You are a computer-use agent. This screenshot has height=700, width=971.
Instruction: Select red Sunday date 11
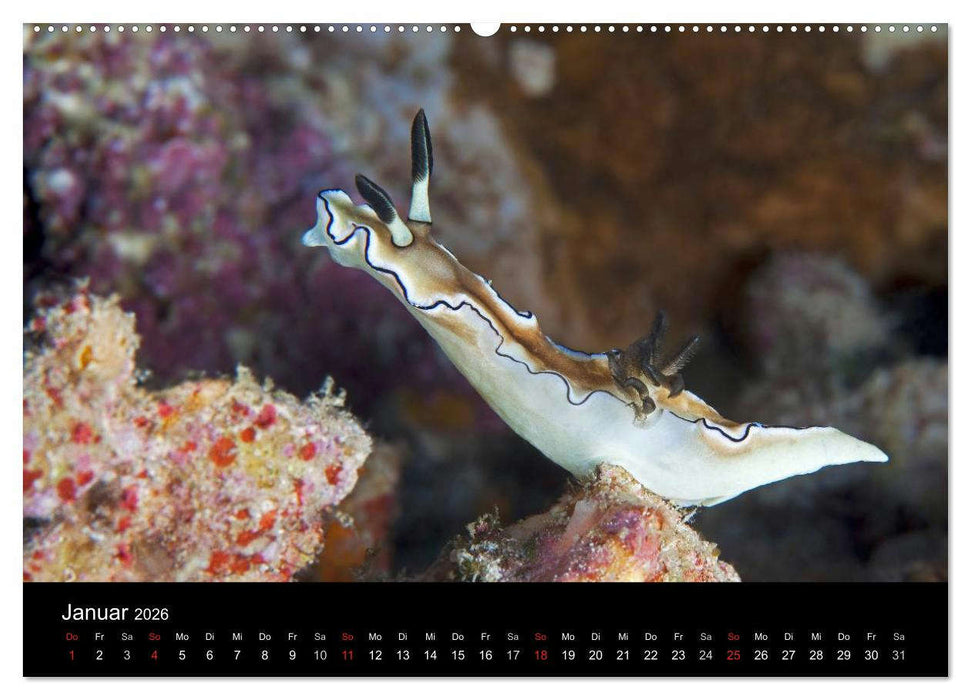point(347,655)
